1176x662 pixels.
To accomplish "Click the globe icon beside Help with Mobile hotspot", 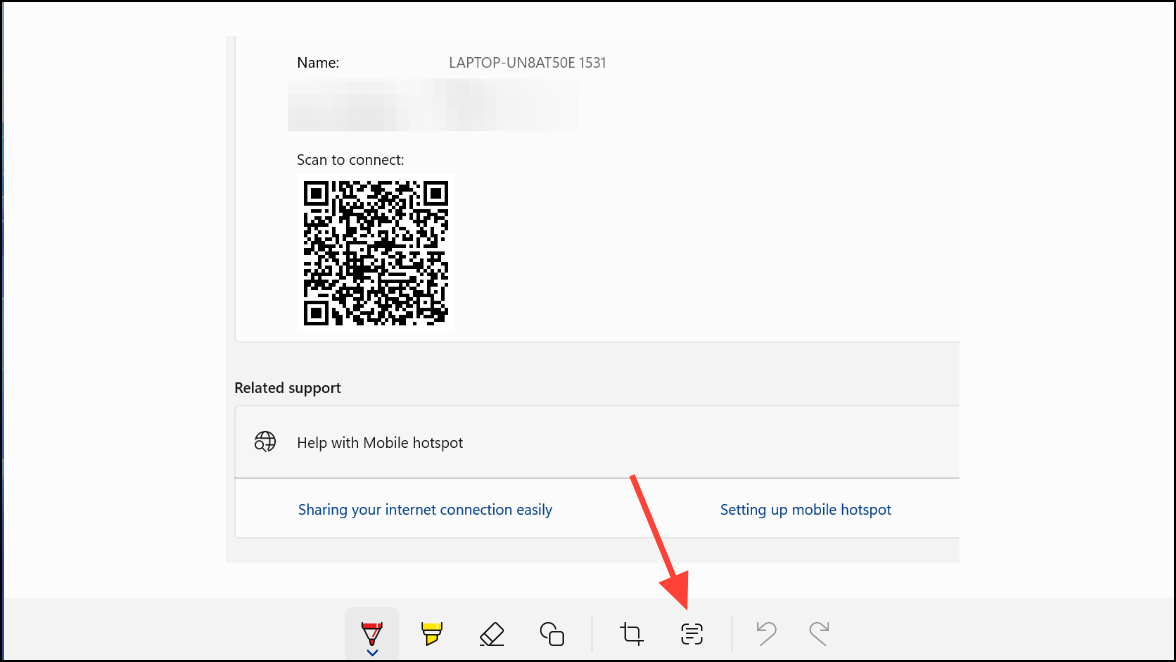I will point(265,442).
